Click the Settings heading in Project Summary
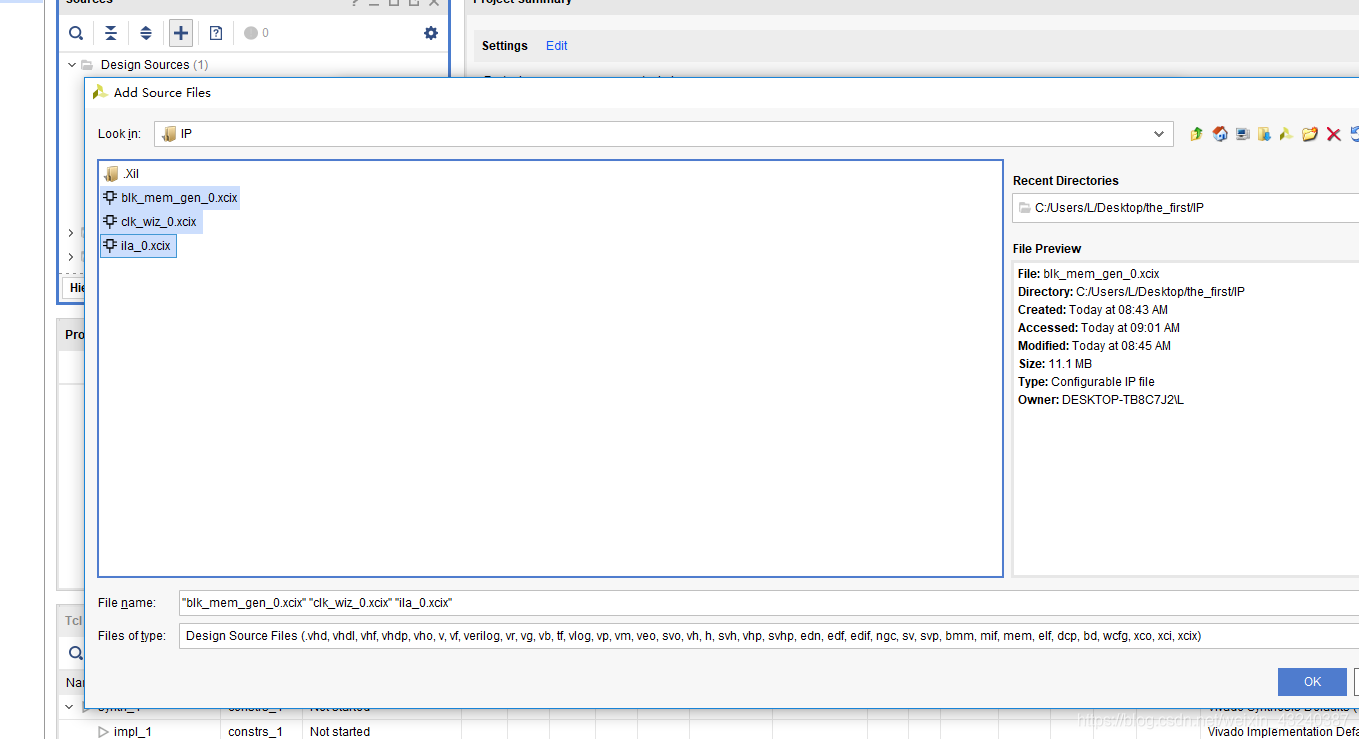The image size is (1359, 739). tap(505, 46)
